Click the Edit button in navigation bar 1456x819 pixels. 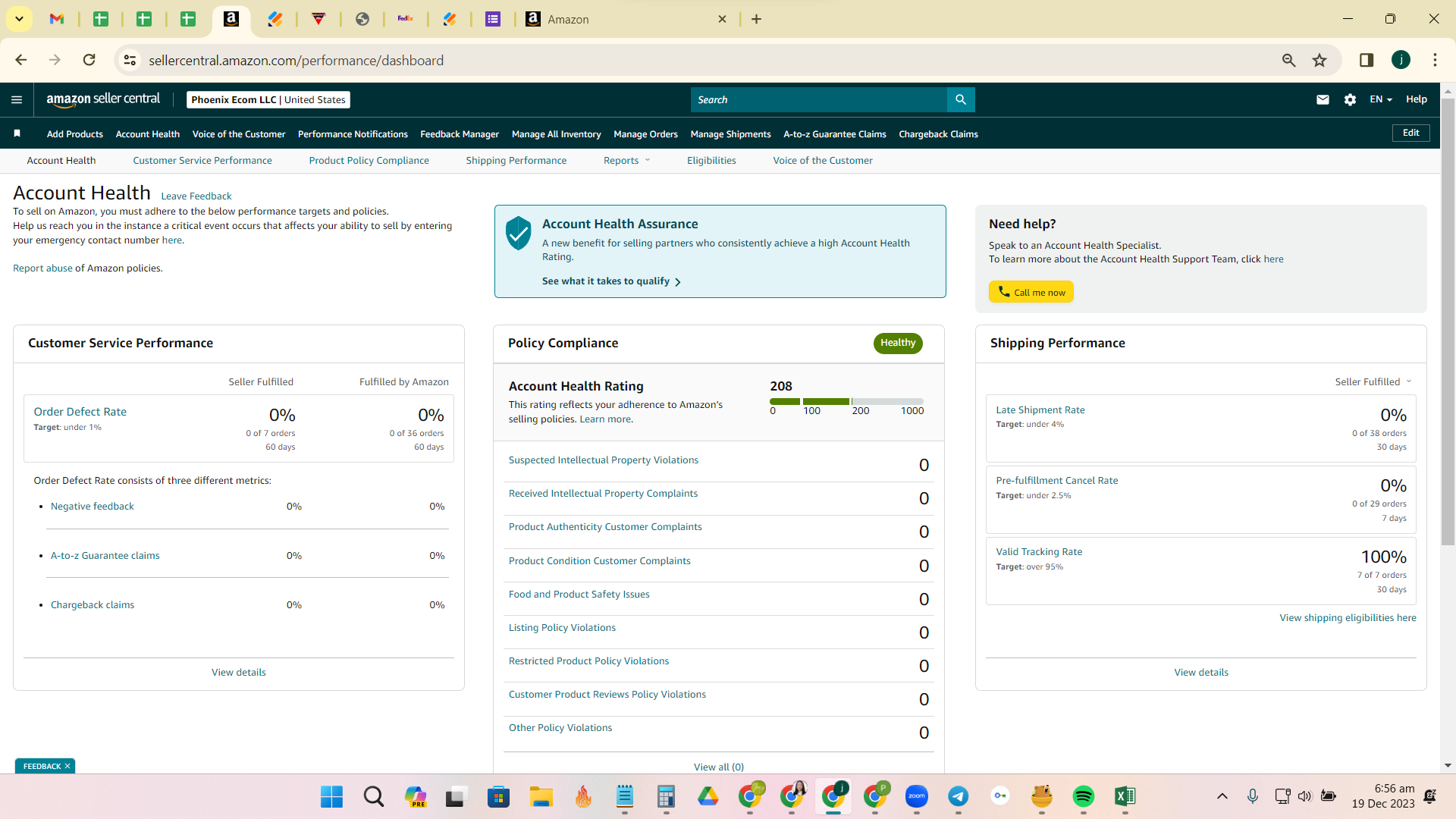click(x=1410, y=133)
